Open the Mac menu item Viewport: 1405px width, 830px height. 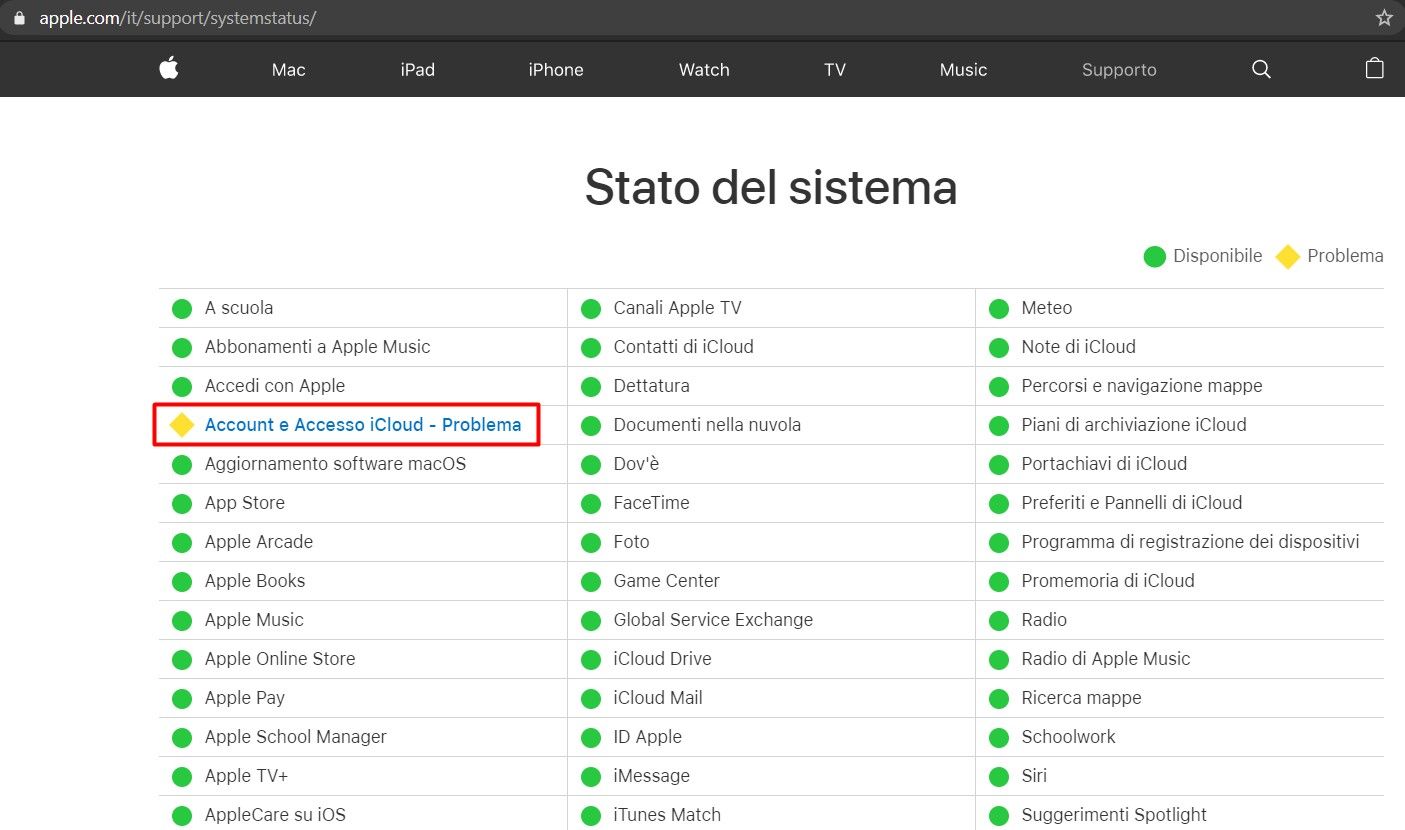pyautogui.click(x=288, y=70)
